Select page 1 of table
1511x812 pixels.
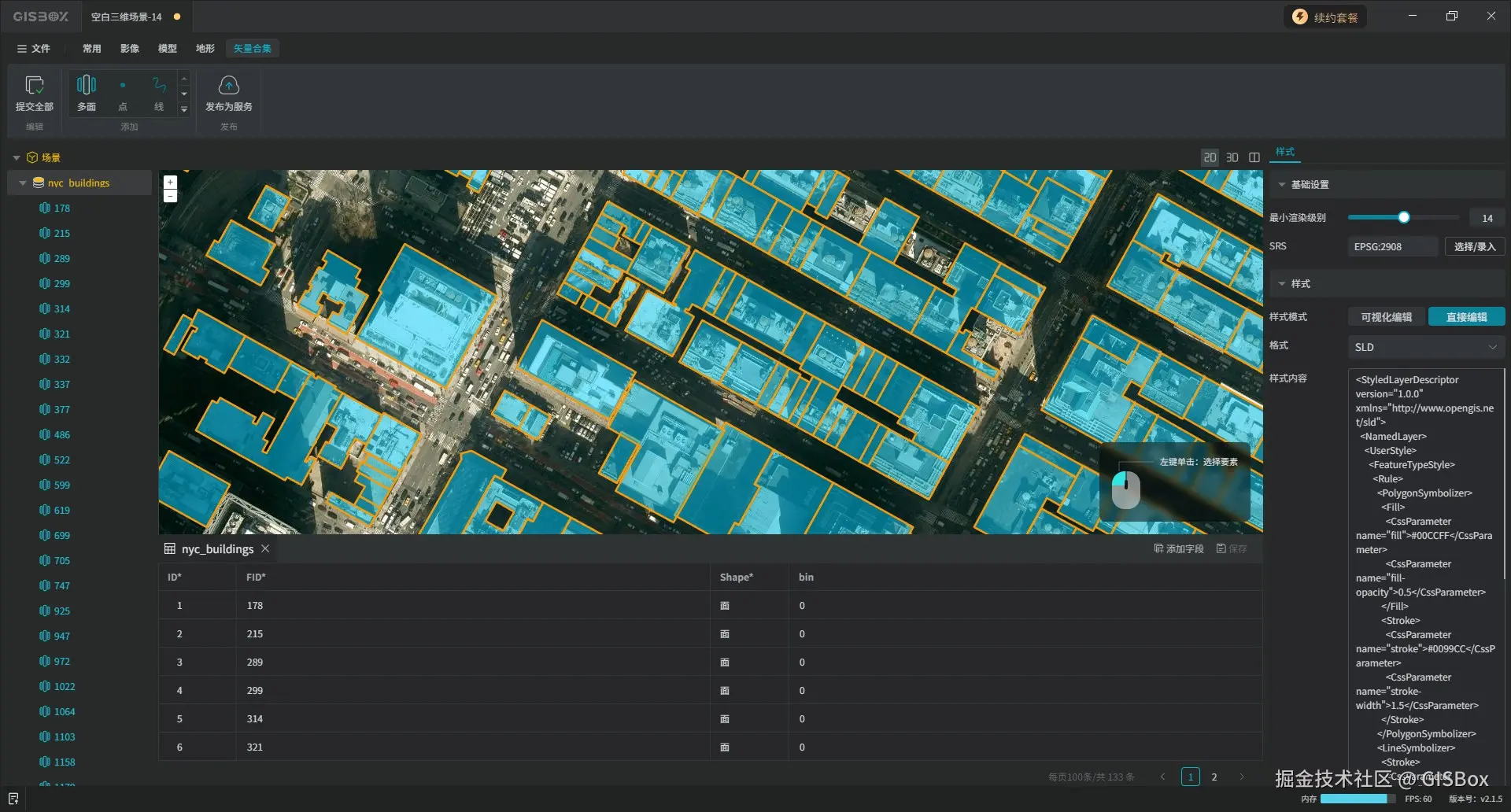1191,777
